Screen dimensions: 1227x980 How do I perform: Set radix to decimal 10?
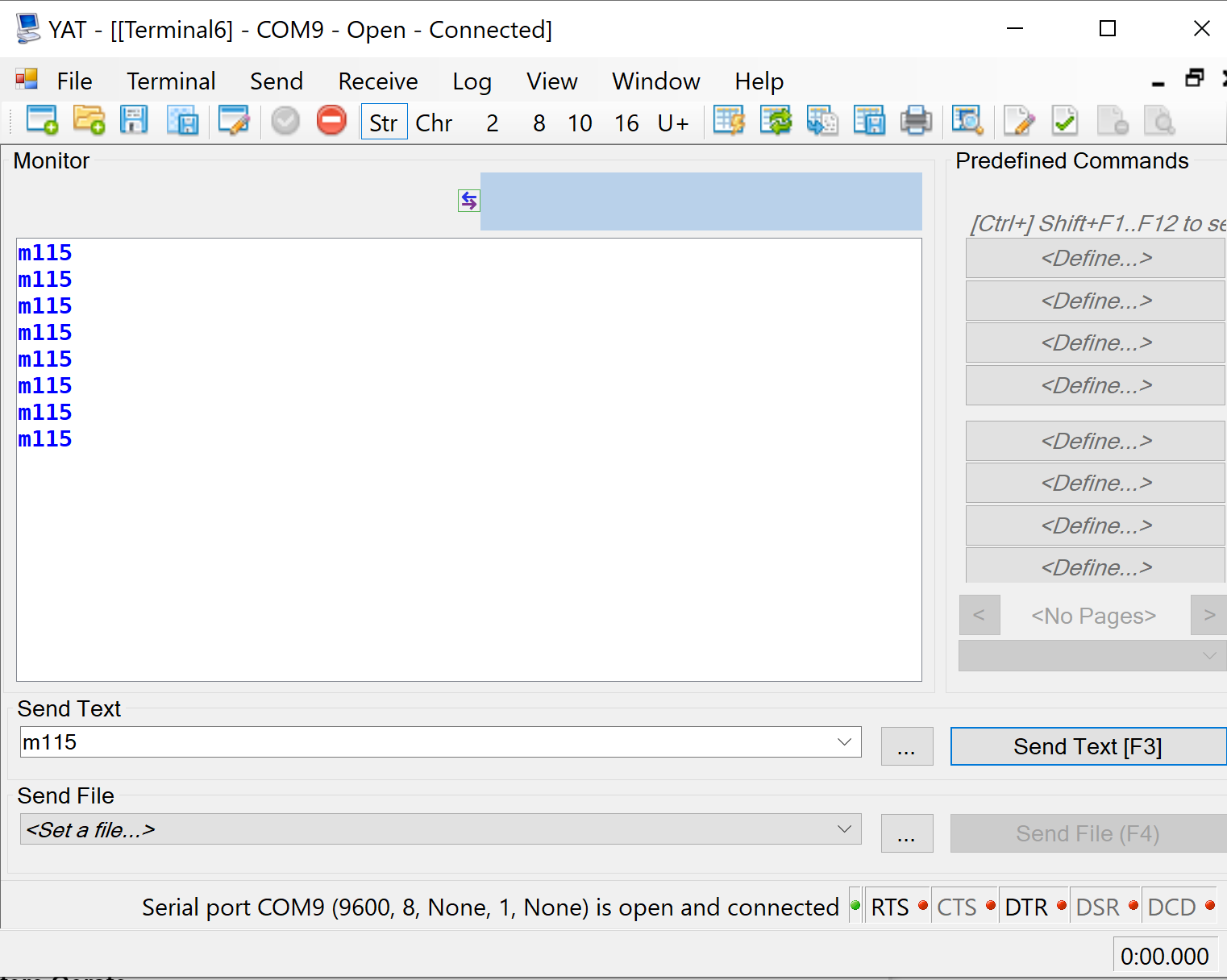click(x=580, y=122)
